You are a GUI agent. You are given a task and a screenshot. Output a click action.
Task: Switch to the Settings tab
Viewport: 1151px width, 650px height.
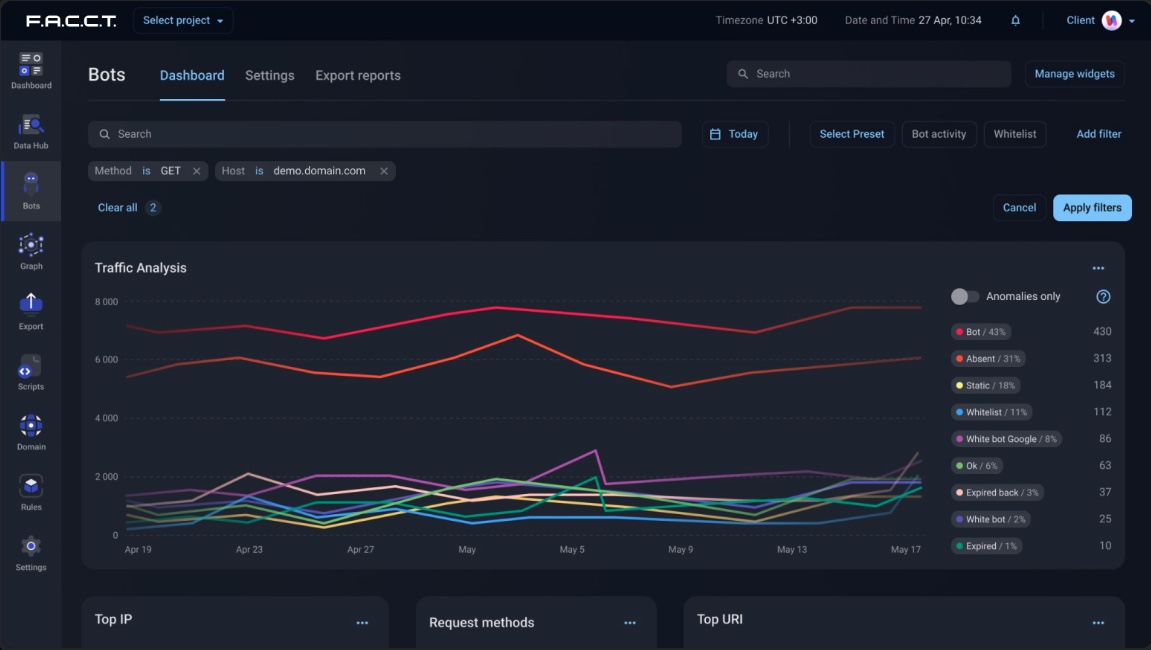click(269, 76)
